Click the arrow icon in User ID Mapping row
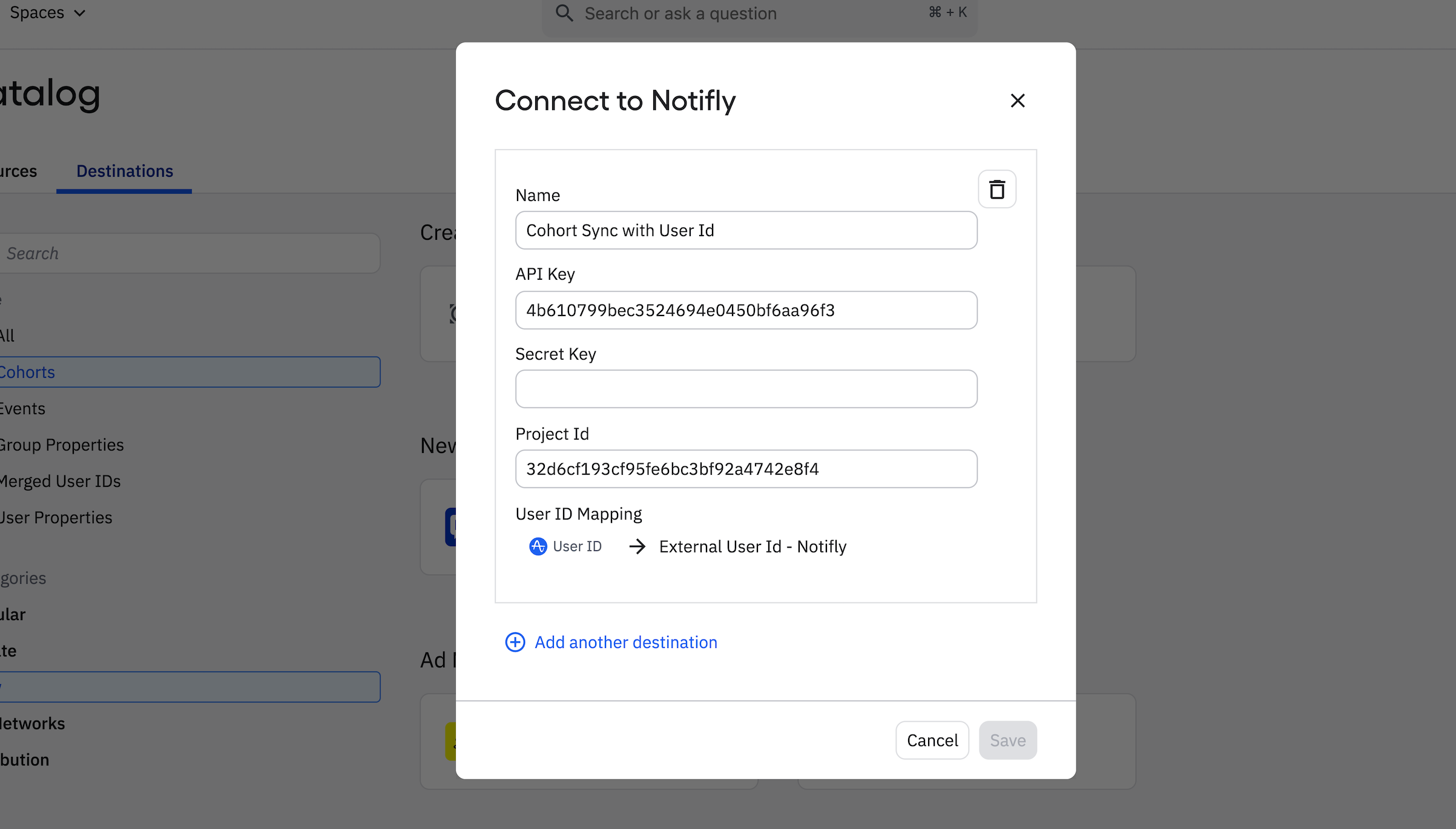This screenshot has width=1456, height=829. pyautogui.click(x=637, y=546)
